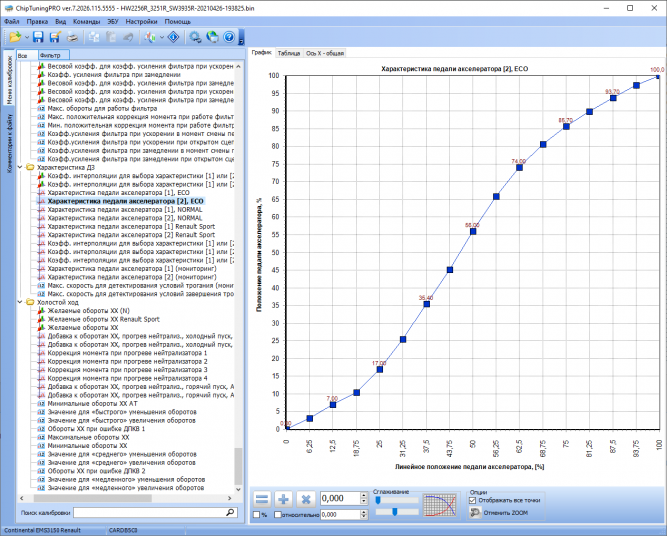Image resolution: width=667 pixels, height=536 pixels.
Task: Click the magnifier search icon
Action: 230,512
